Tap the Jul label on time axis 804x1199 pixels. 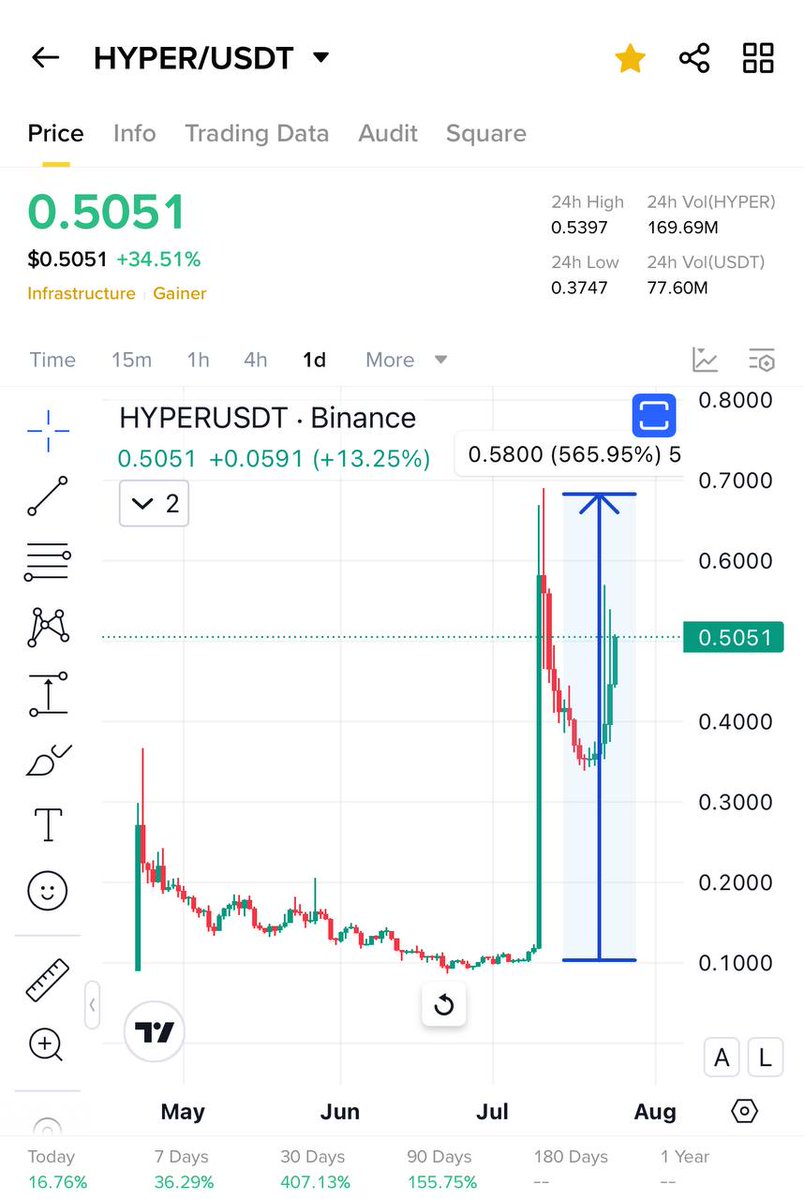[492, 1111]
